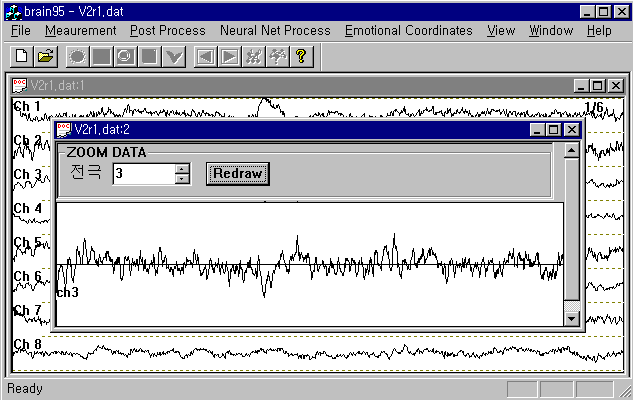Click the Redraw button
The width and height of the screenshot is (633, 400).
pyautogui.click(x=238, y=174)
